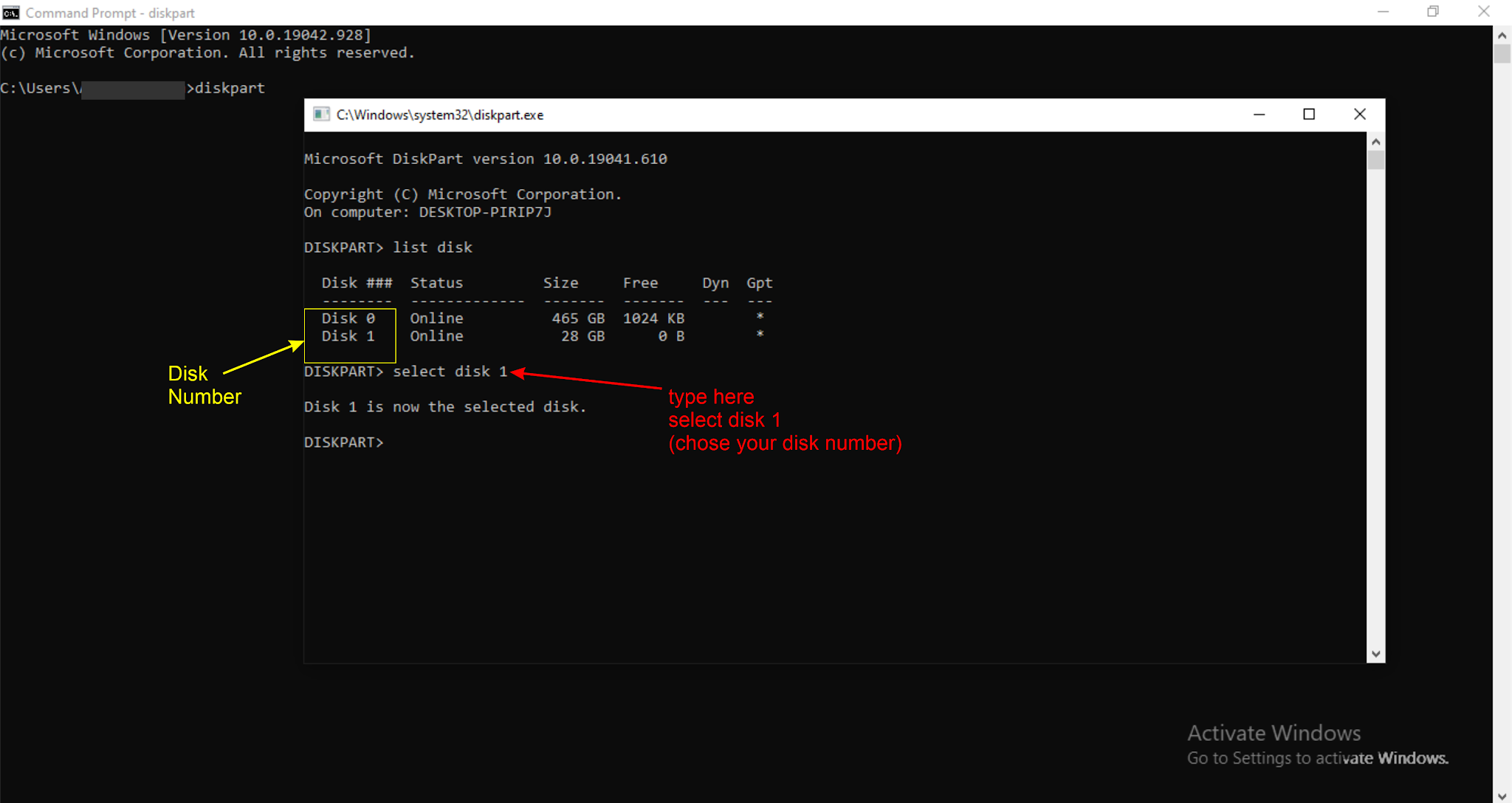Image resolution: width=1512 pixels, height=803 pixels.
Task: Click the outer window scrollbar up arrow
Action: click(x=1502, y=34)
